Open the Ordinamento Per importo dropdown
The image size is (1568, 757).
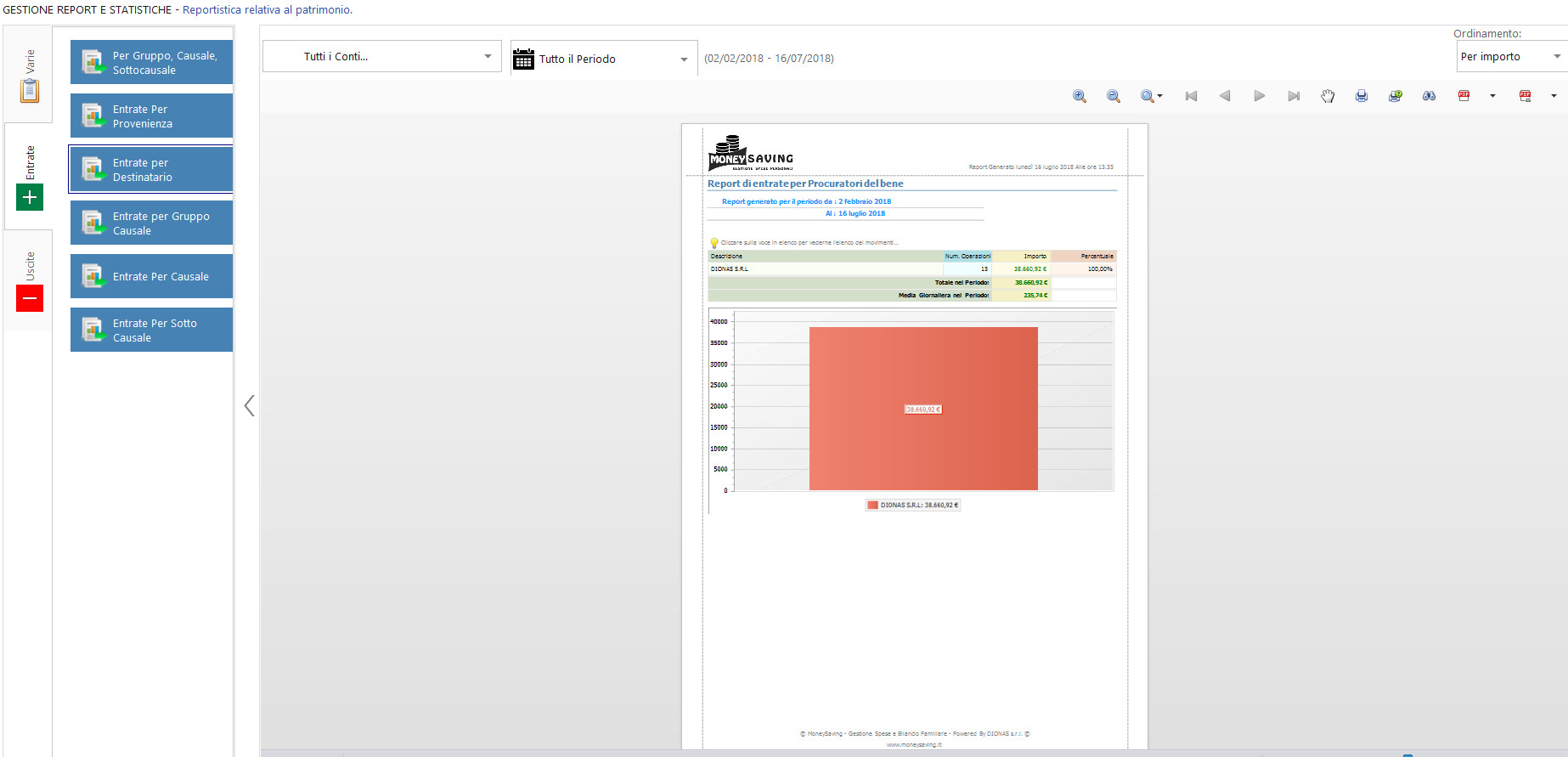[x=1510, y=57]
